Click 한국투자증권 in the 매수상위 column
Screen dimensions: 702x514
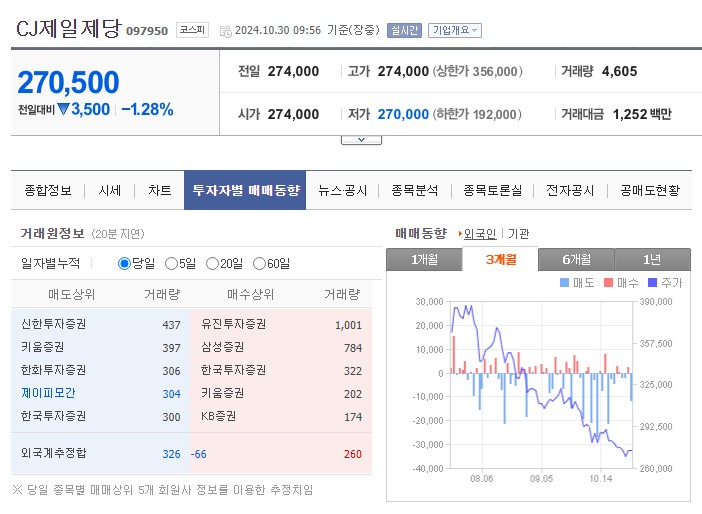click(x=233, y=370)
